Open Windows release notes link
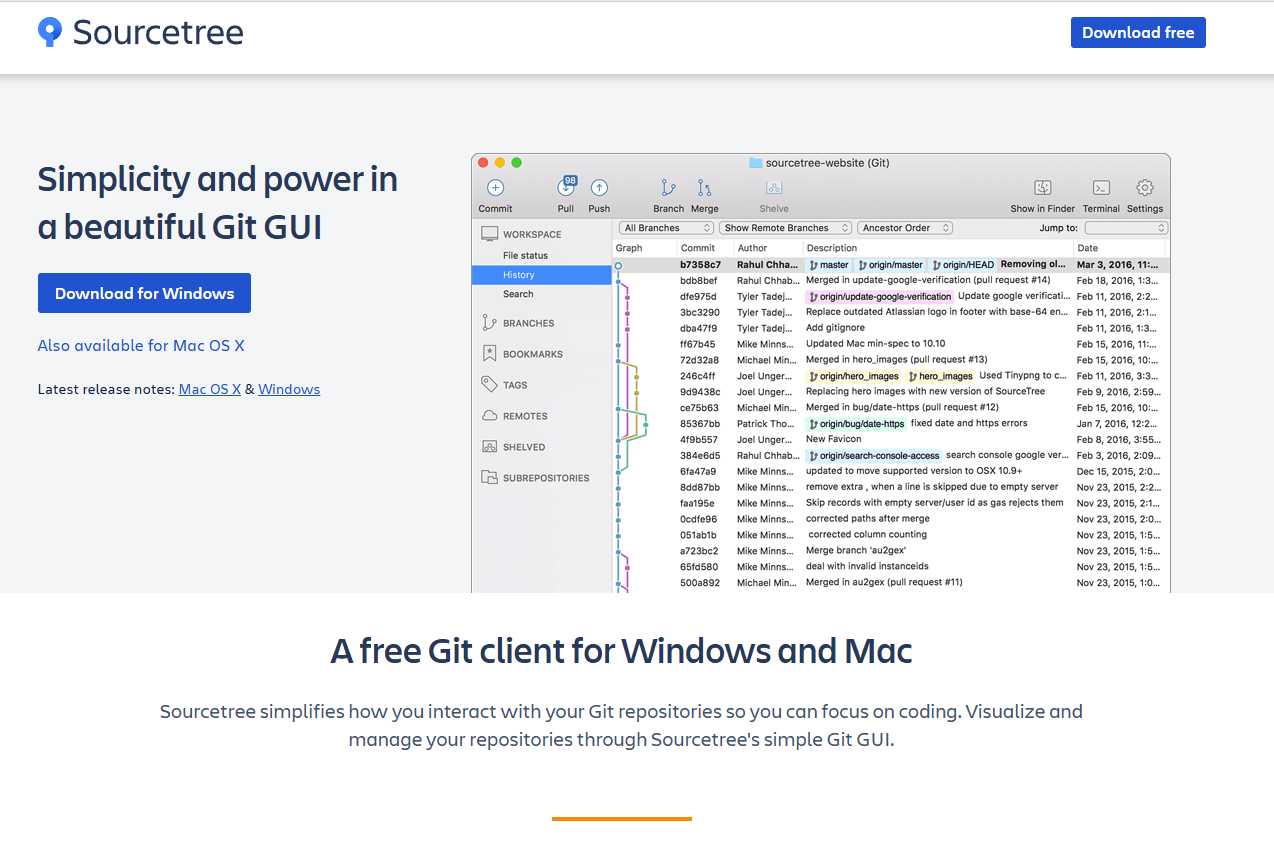Viewport: 1274px width, 856px height. [x=289, y=389]
